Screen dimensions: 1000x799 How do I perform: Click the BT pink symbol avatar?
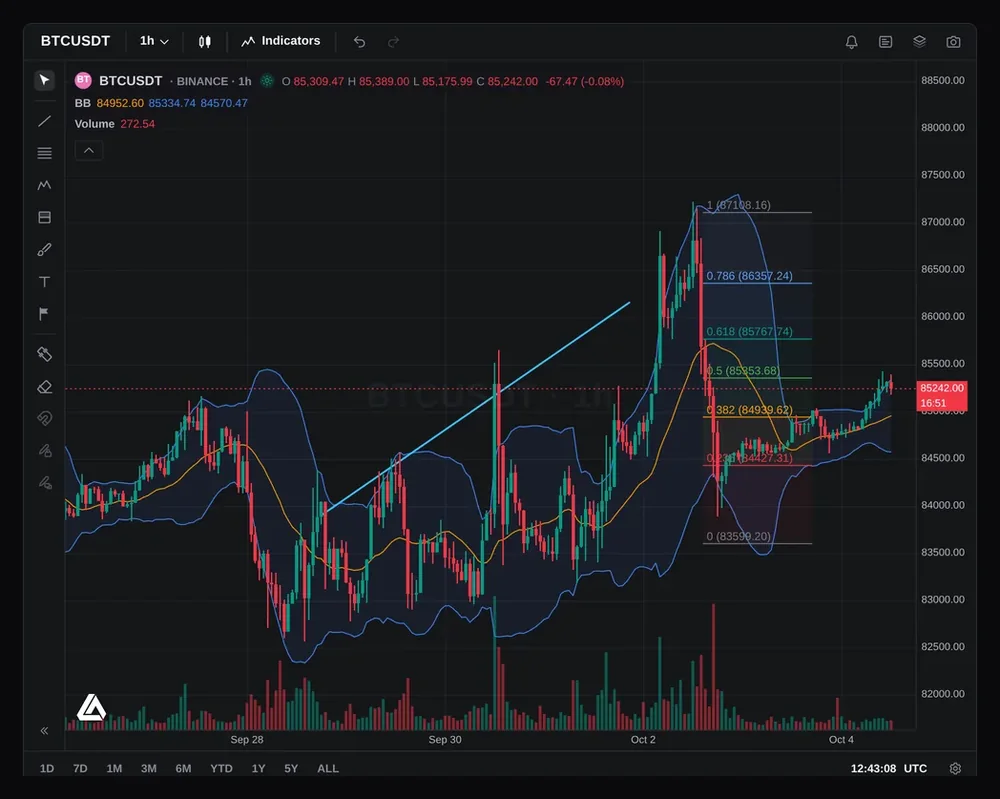[x=83, y=80]
